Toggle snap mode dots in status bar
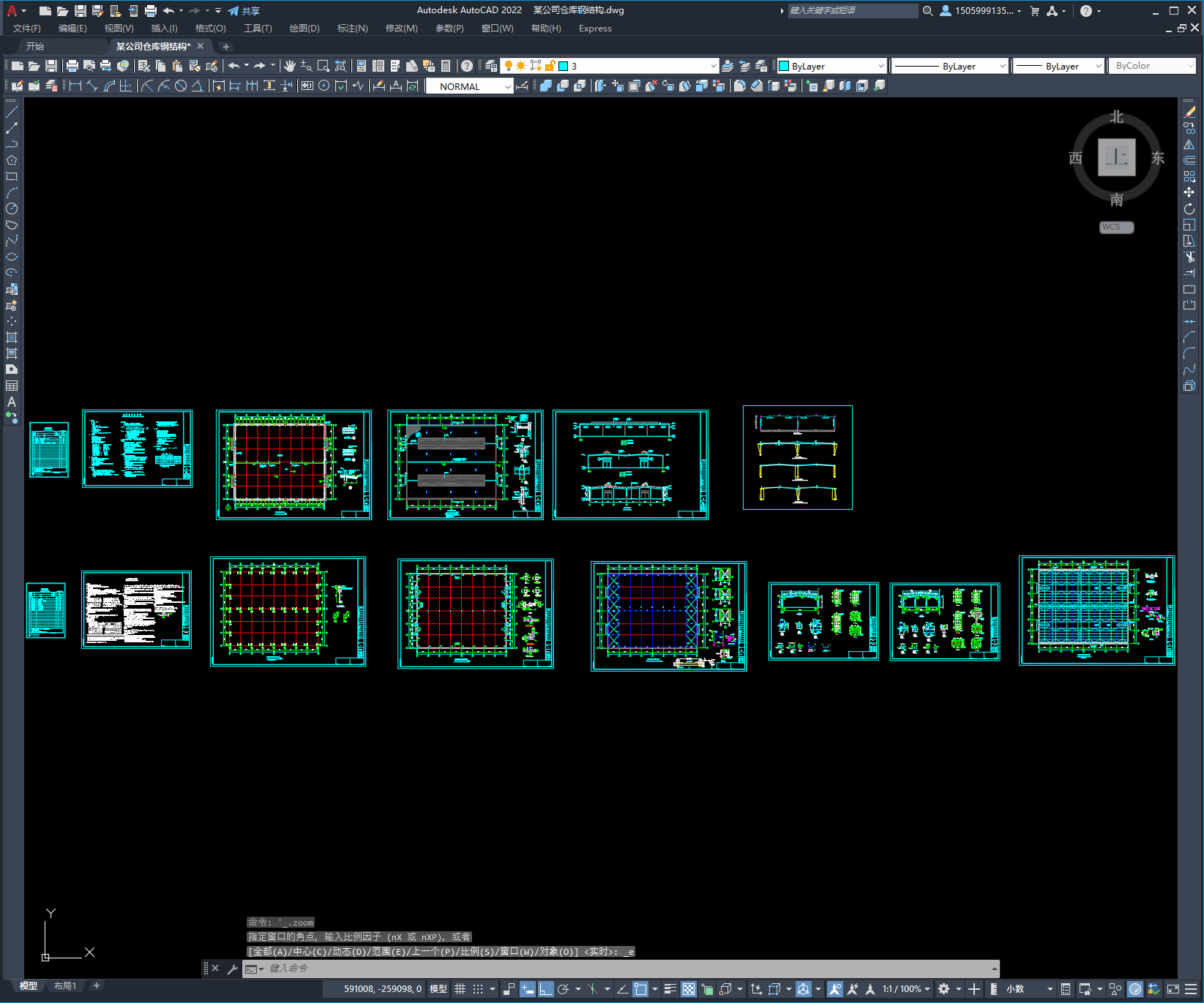 [x=478, y=989]
